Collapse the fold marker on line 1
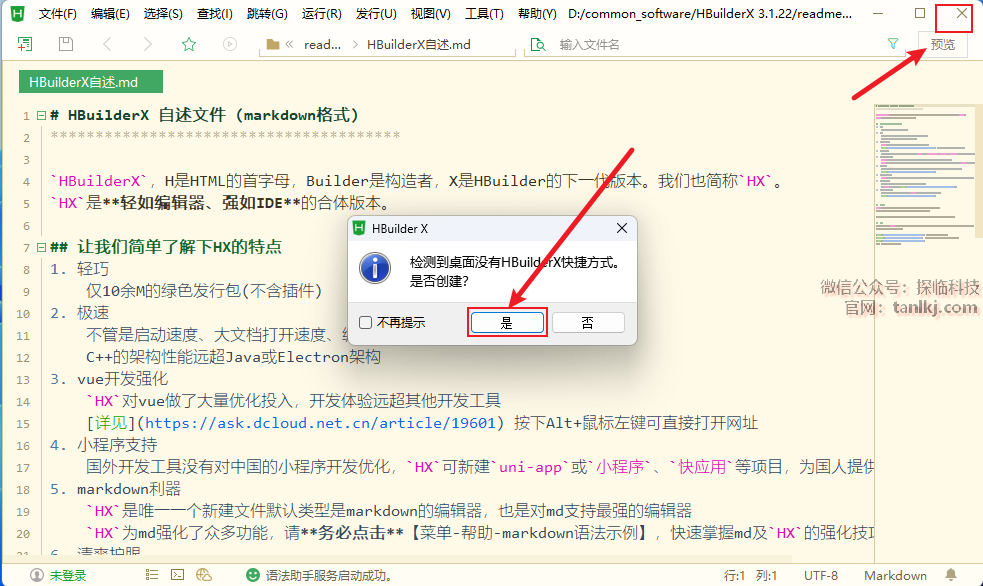 (x=41, y=115)
